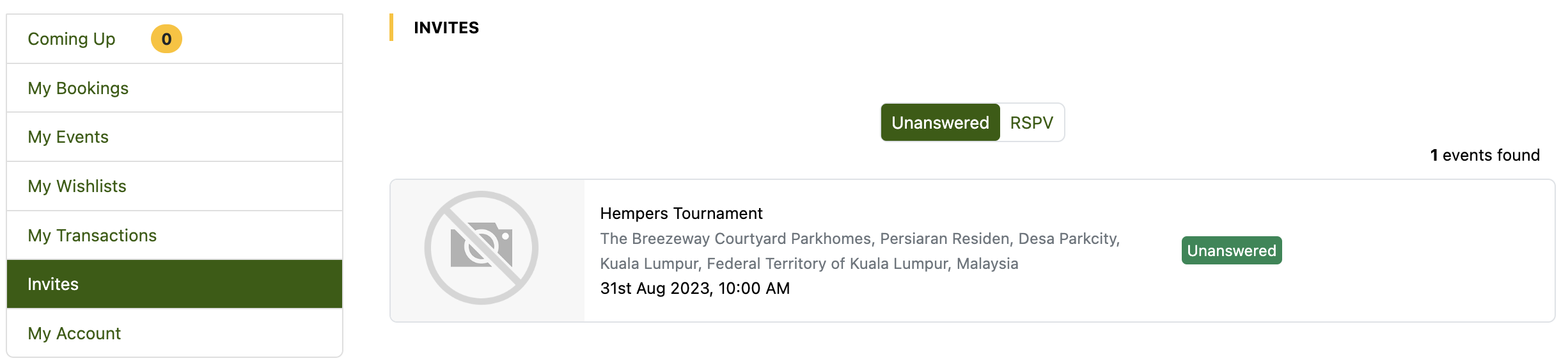
Task: Open Coming Up in sidebar
Action: coord(72,39)
